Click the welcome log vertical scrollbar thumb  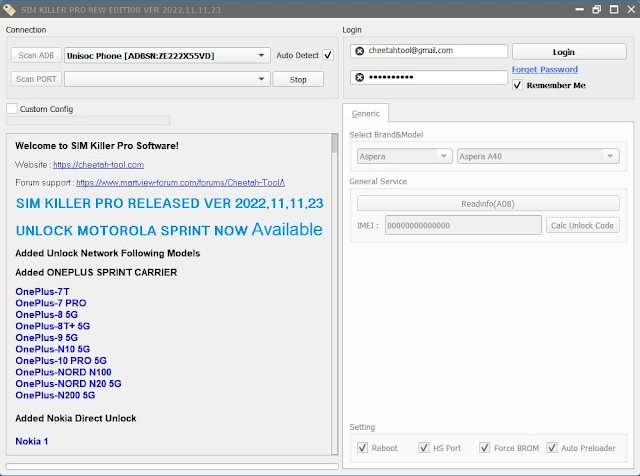pos(334,143)
